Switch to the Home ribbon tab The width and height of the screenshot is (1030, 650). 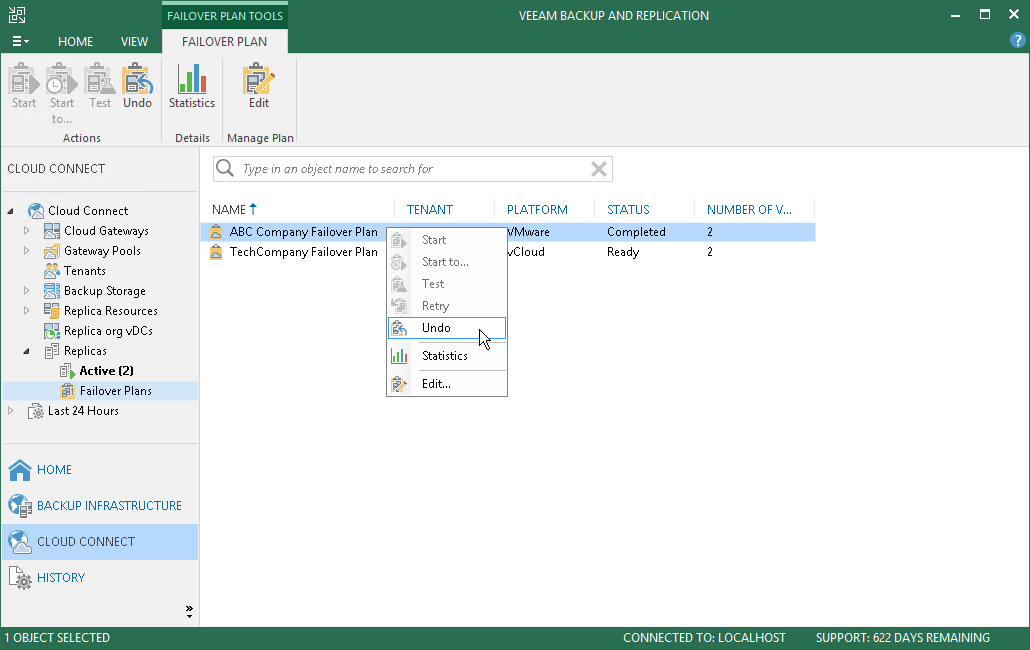click(76, 41)
